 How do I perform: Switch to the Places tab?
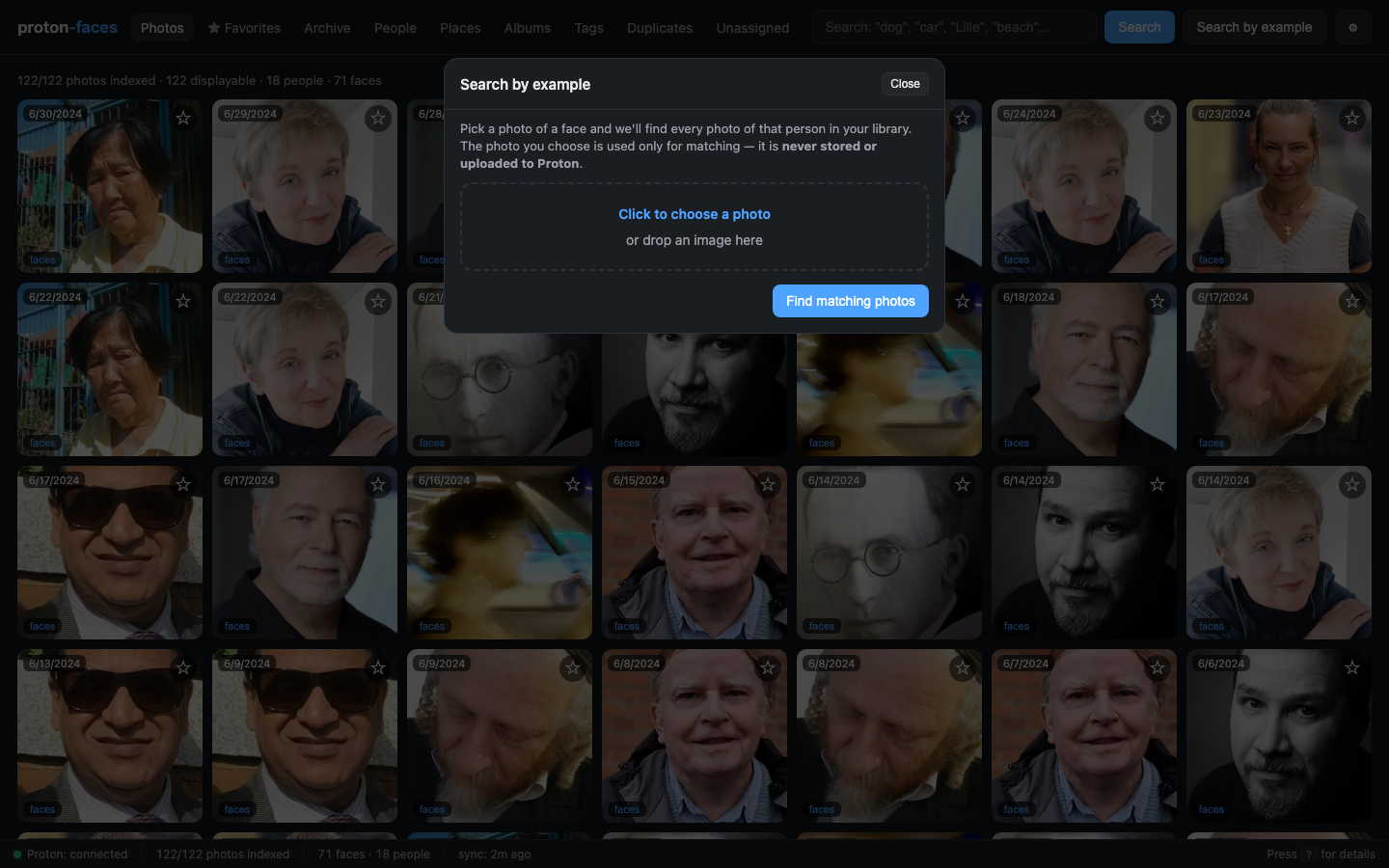click(x=460, y=28)
